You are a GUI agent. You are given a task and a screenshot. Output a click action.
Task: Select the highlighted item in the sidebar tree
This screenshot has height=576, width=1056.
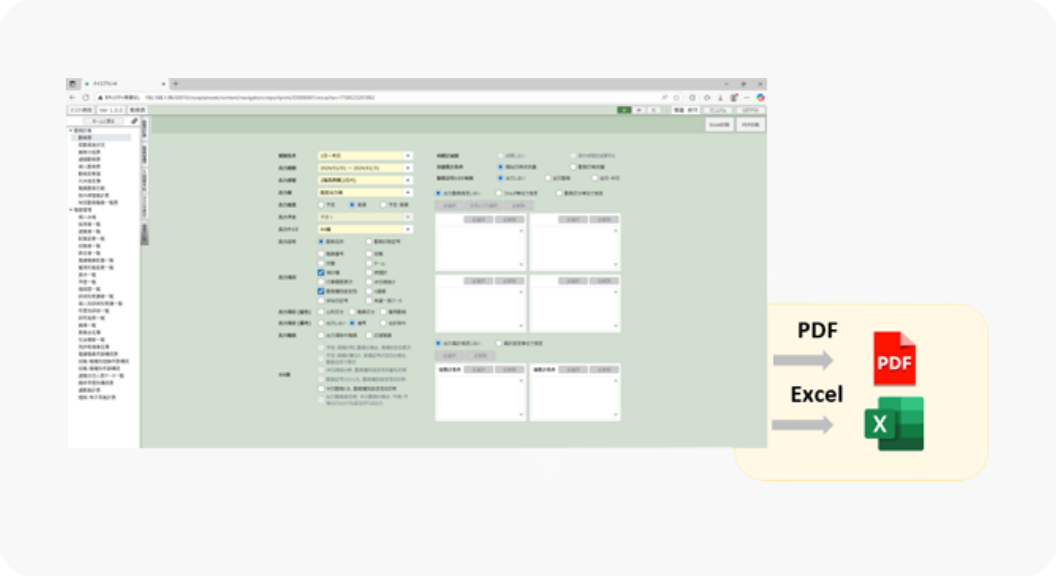pyautogui.click(x=103, y=137)
